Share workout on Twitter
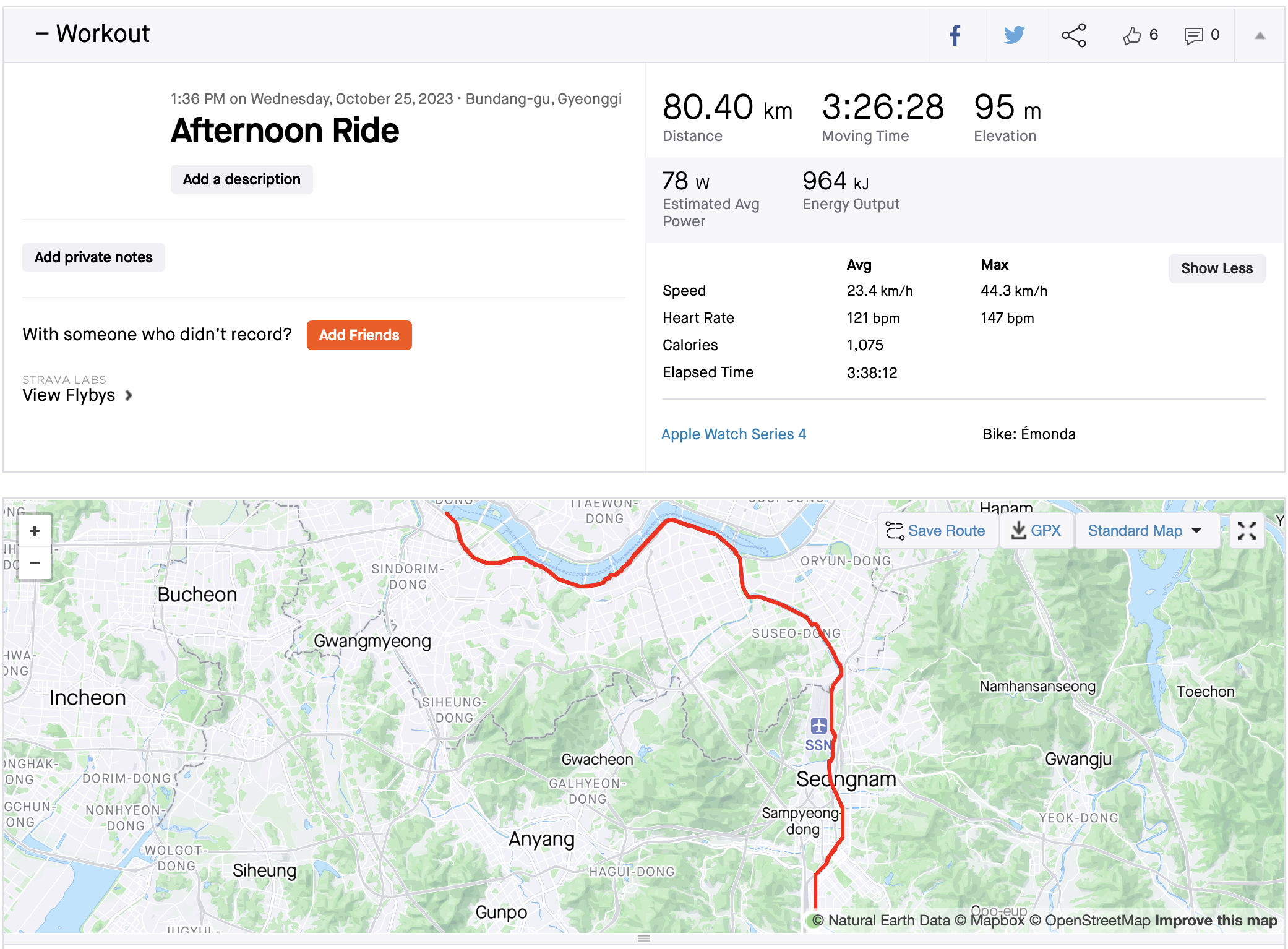This screenshot has width=1288, height=949. point(1015,35)
